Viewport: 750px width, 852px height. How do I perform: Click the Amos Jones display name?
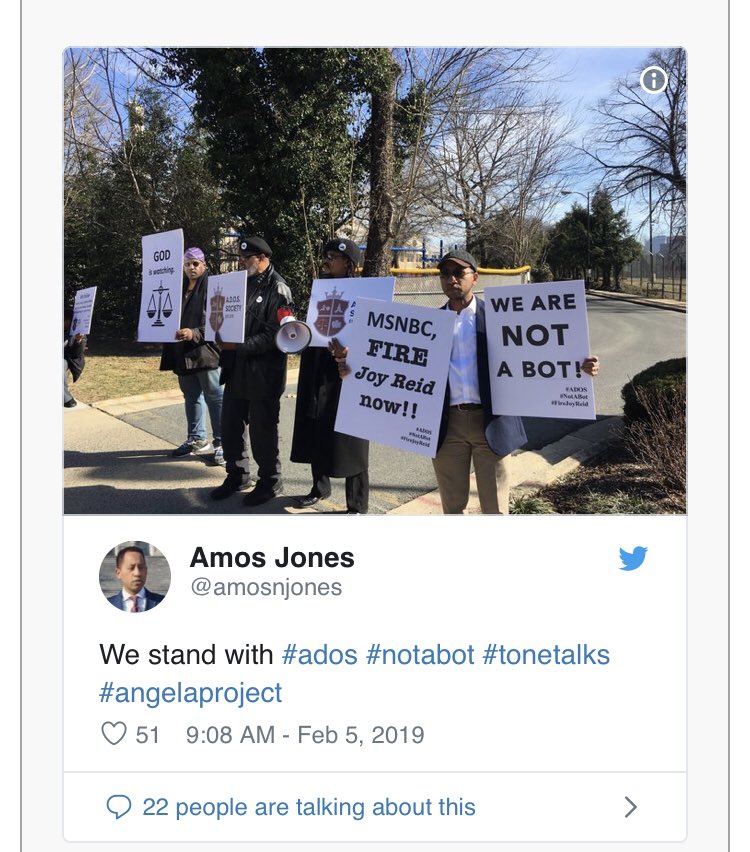(x=272, y=557)
